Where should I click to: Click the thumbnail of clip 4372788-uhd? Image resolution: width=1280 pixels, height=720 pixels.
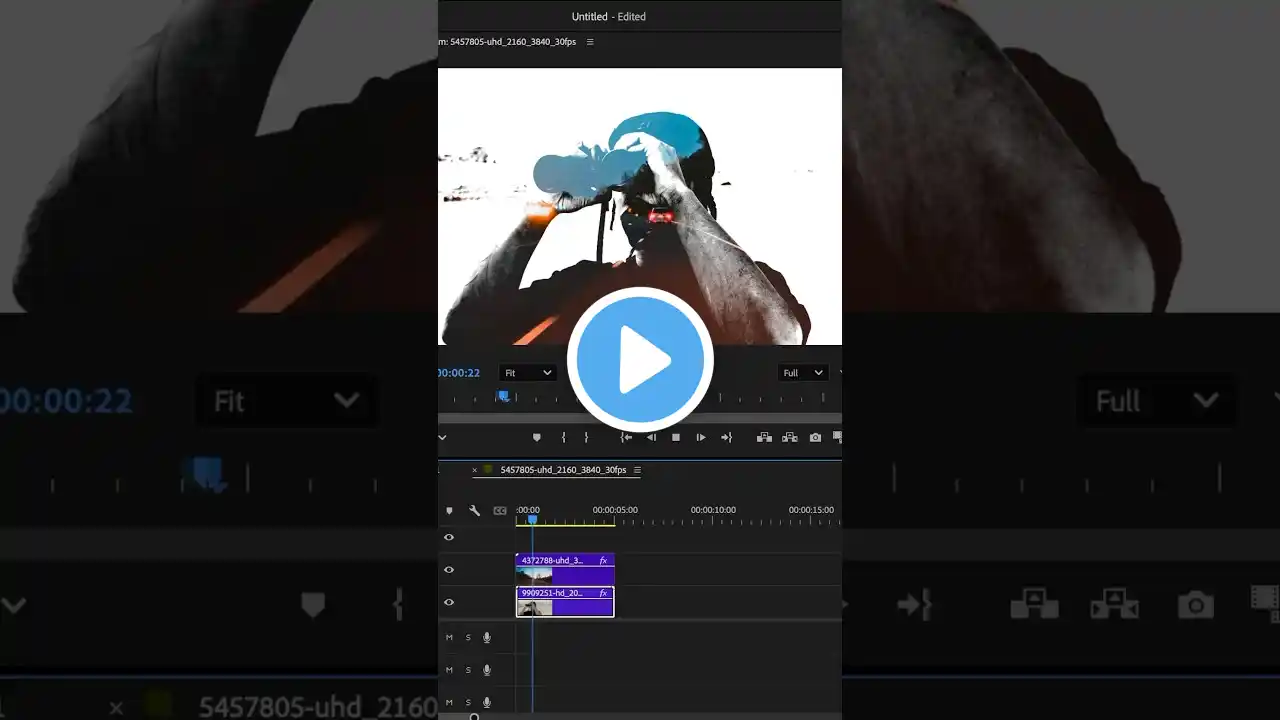pos(534,576)
